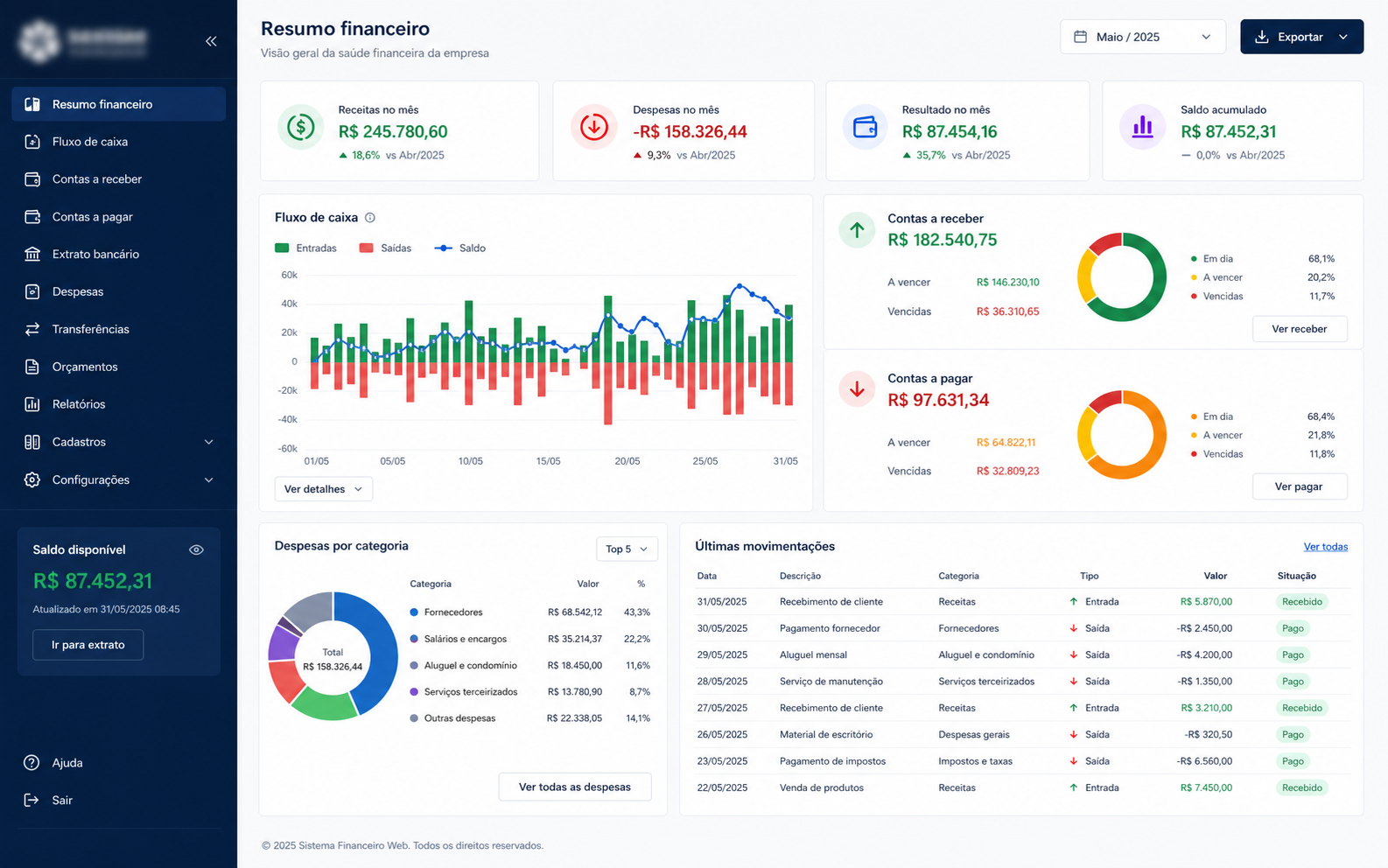Click the Exportar button label

point(1300,37)
